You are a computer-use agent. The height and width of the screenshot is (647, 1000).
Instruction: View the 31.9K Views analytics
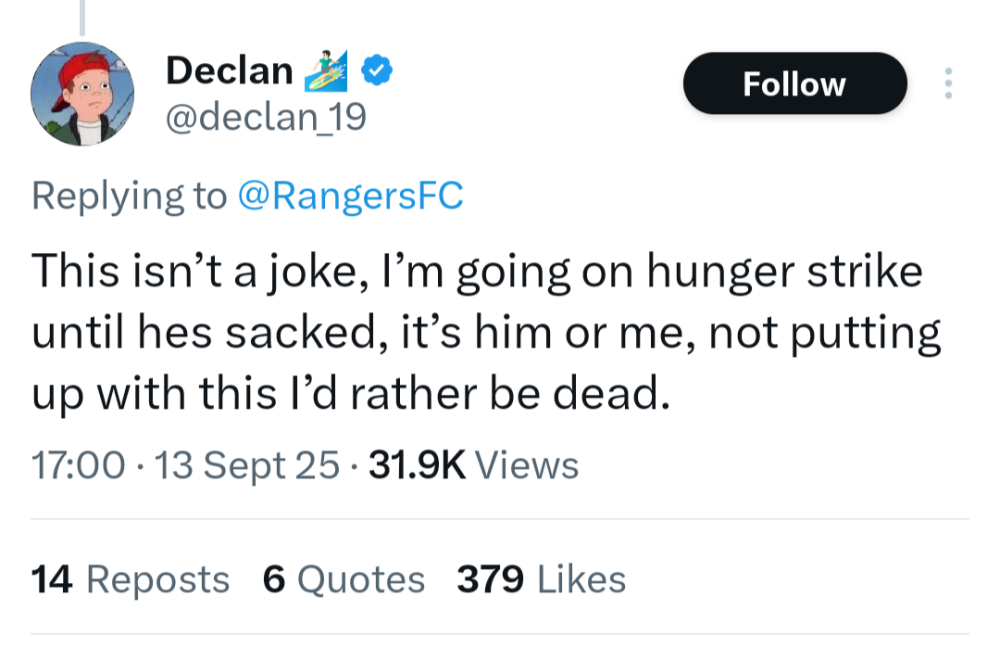tap(474, 465)
